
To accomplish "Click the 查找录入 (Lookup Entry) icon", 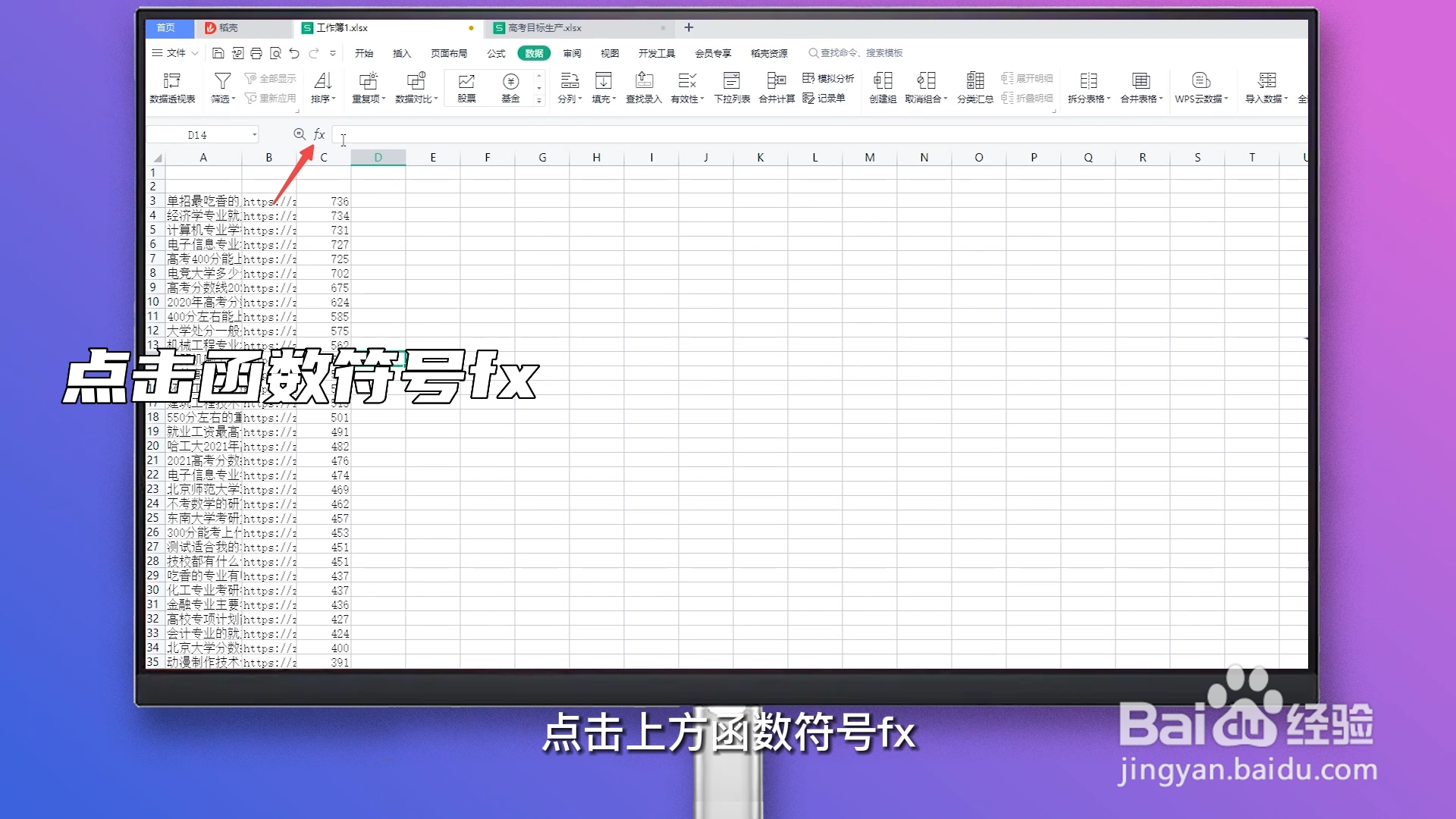I will (644, 86).
